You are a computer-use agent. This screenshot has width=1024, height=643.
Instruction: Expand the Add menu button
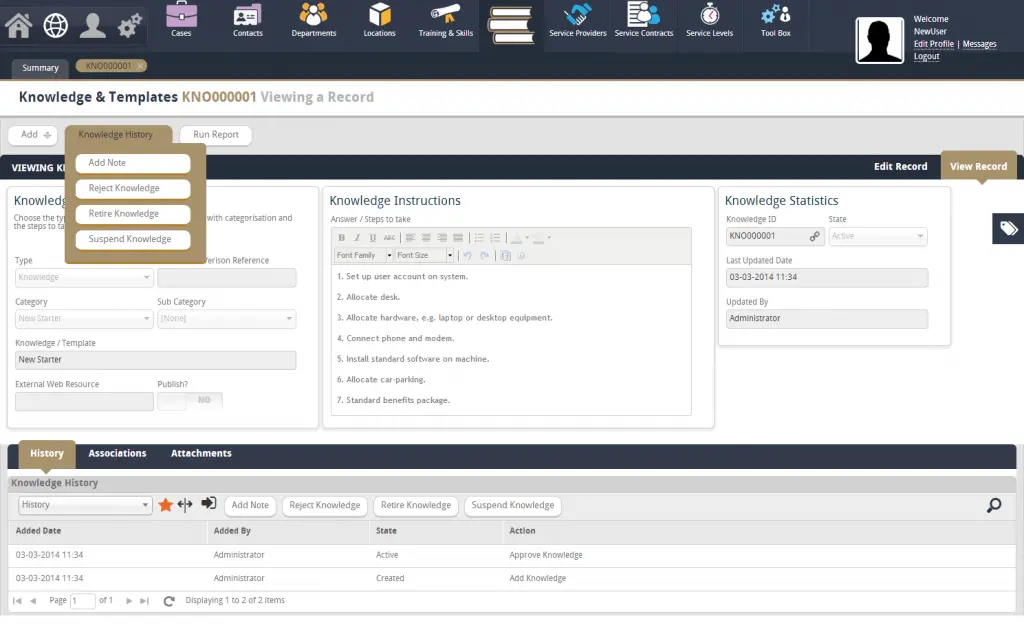click(x=33, y=135)
